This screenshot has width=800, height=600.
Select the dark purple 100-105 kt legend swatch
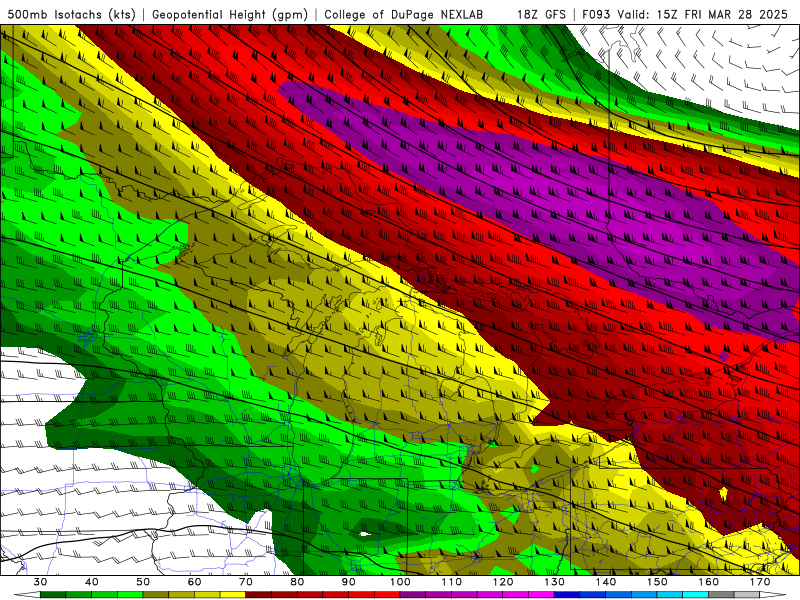413,595
